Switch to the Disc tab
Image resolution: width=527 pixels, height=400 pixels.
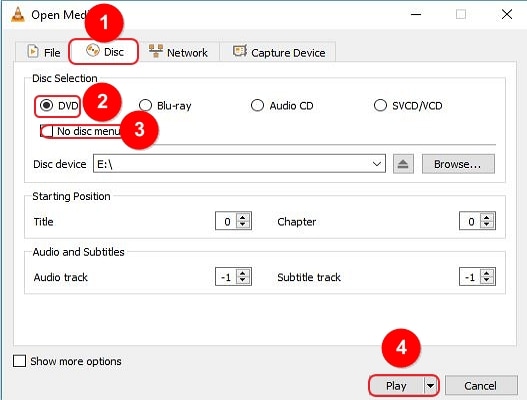pos(104,51)
